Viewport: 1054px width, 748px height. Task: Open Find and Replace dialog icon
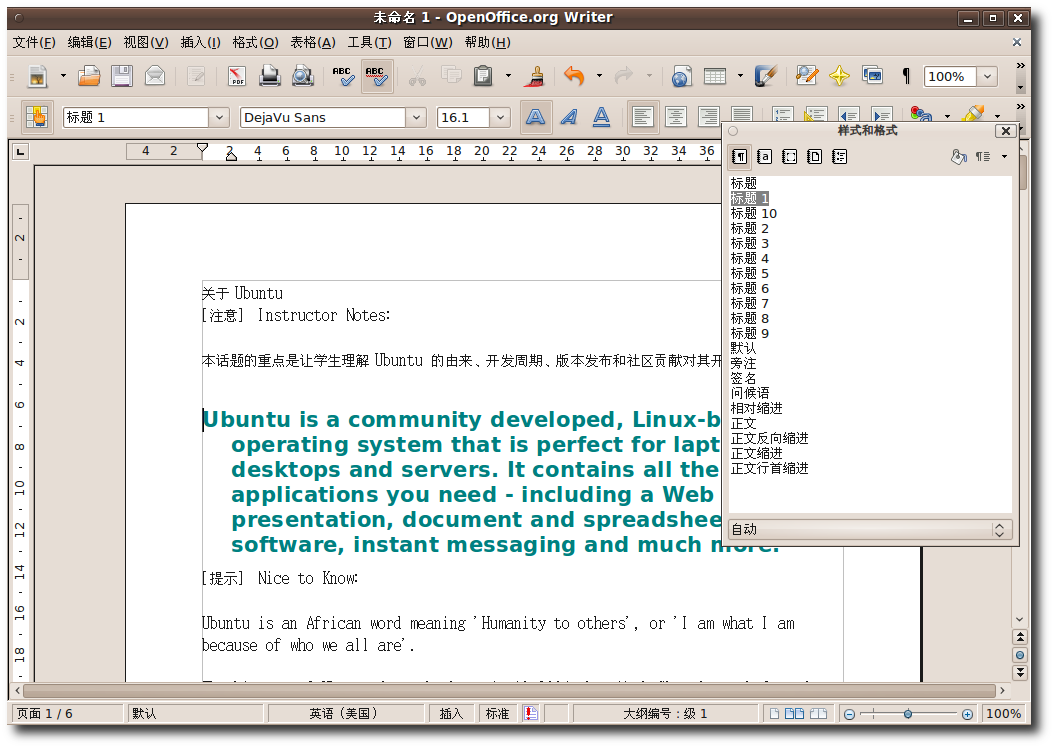click(x=806, y=76)
